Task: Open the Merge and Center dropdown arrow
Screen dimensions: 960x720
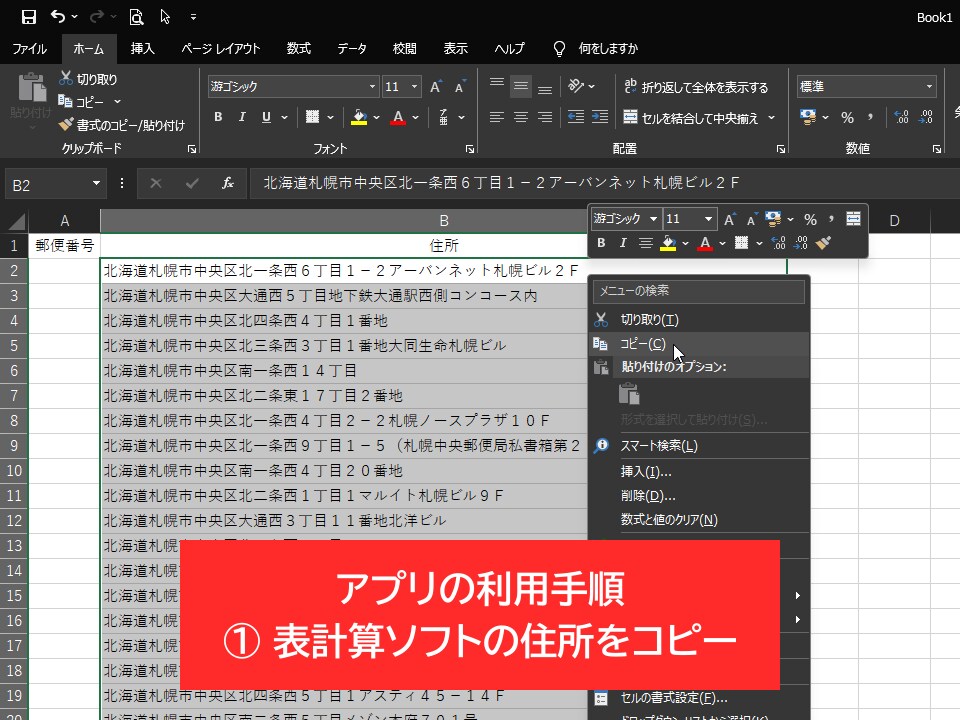Action: (771, 117)
